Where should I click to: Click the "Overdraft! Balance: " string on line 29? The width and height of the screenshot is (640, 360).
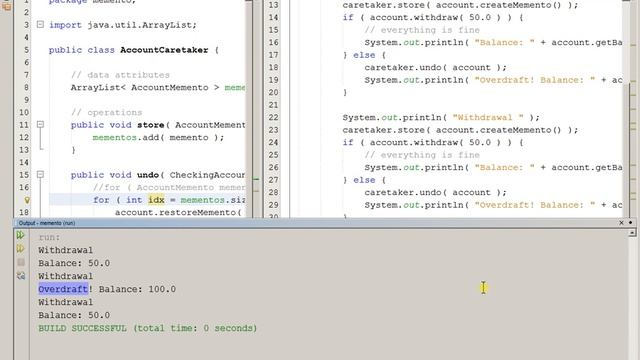click(535, 205)
